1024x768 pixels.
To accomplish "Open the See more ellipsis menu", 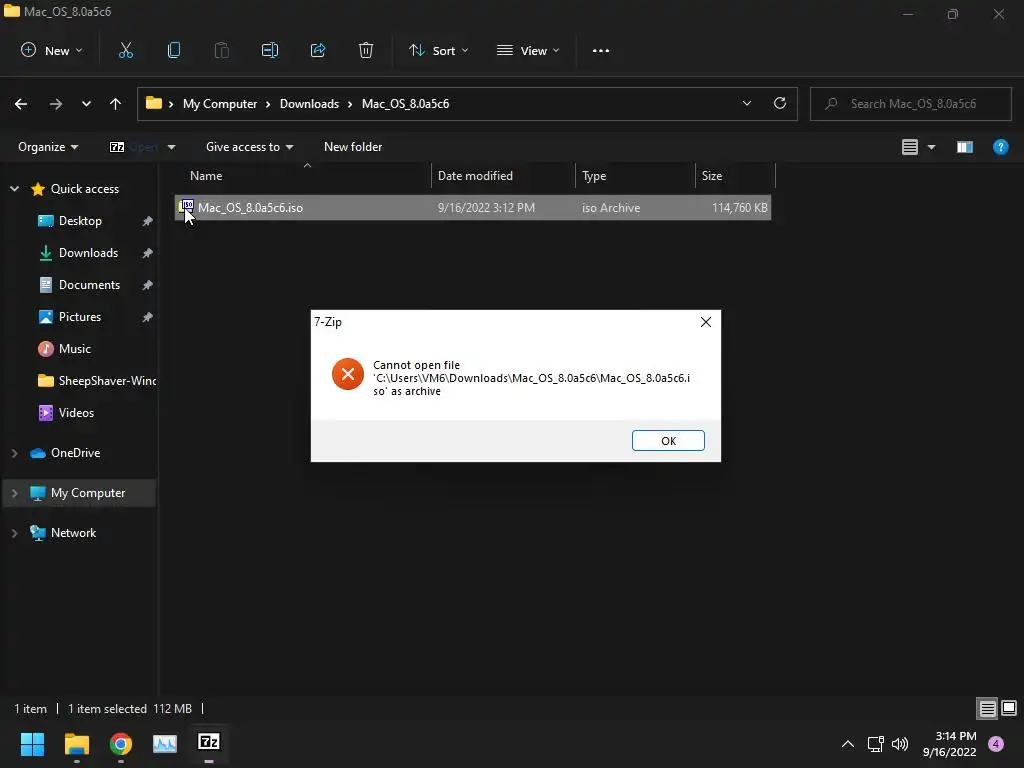I will pyautogui.click(x=601, y=50).
